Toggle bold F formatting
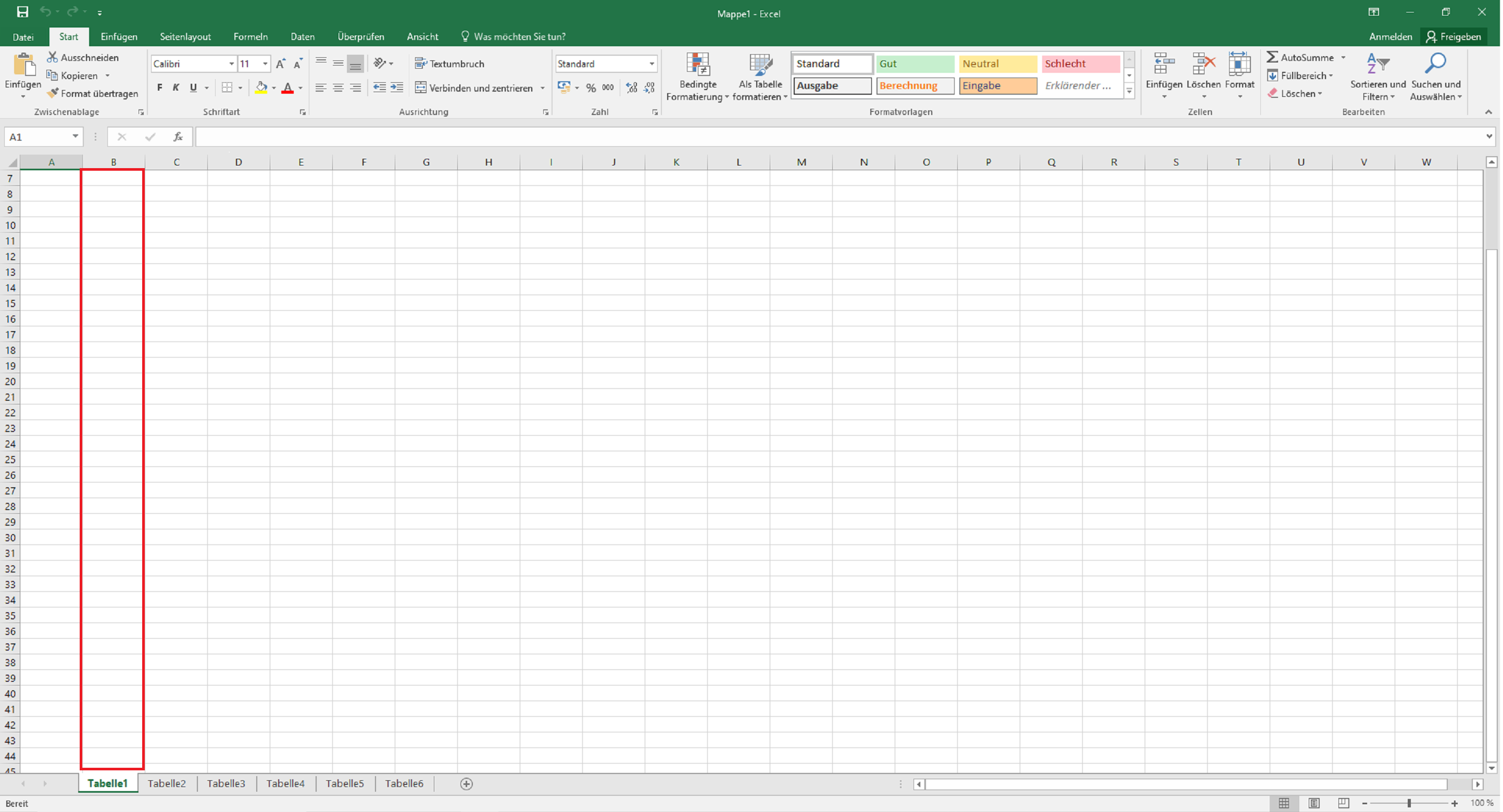Image resolution: width=1503 pixels, height=812 pixels. [x=160, y=87]
